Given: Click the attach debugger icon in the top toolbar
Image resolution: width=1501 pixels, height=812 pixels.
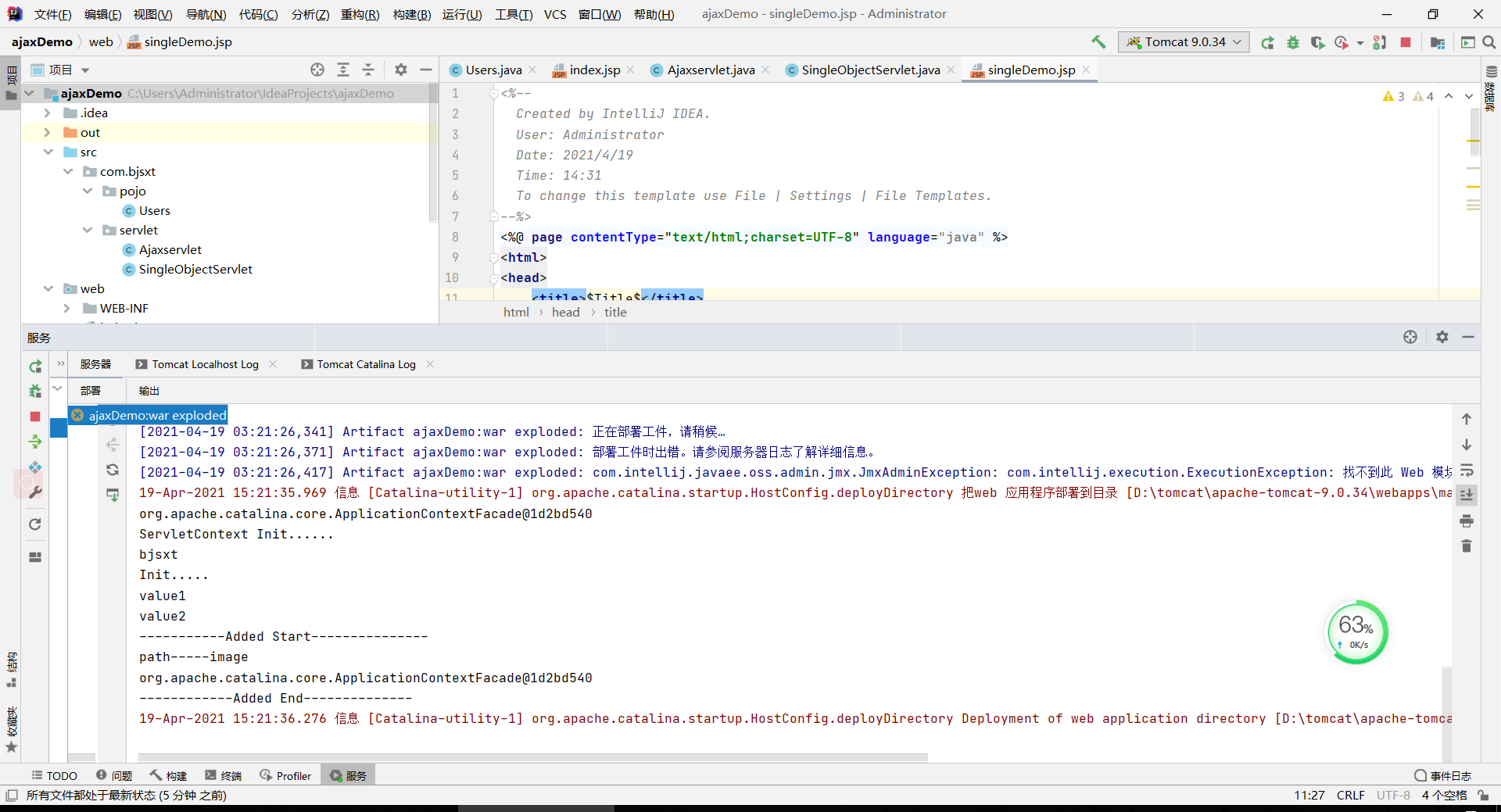Looking at the screenshot, I should click(1380, 42).
